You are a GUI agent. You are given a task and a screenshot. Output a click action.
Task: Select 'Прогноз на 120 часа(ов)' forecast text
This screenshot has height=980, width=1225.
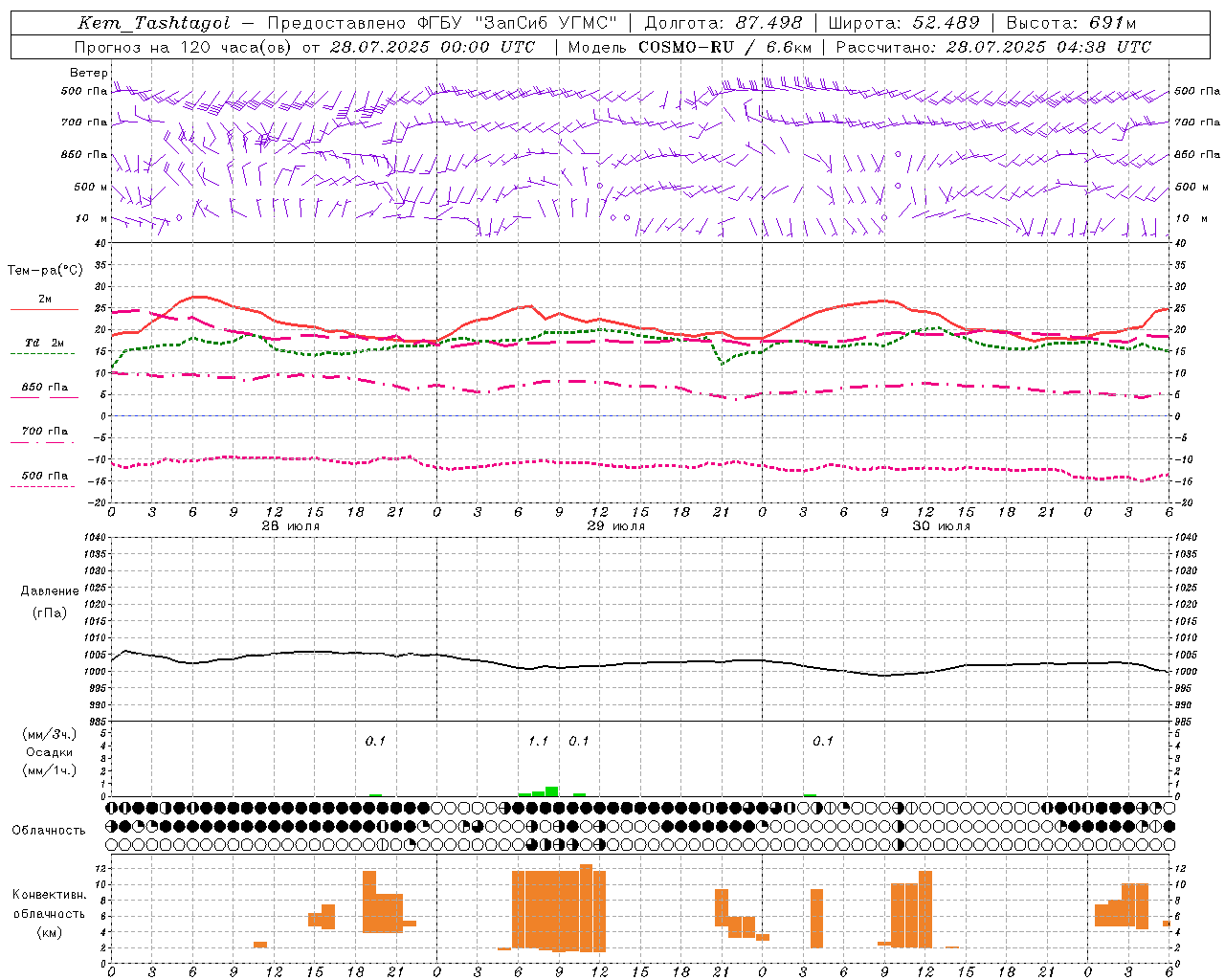[184, 47]
